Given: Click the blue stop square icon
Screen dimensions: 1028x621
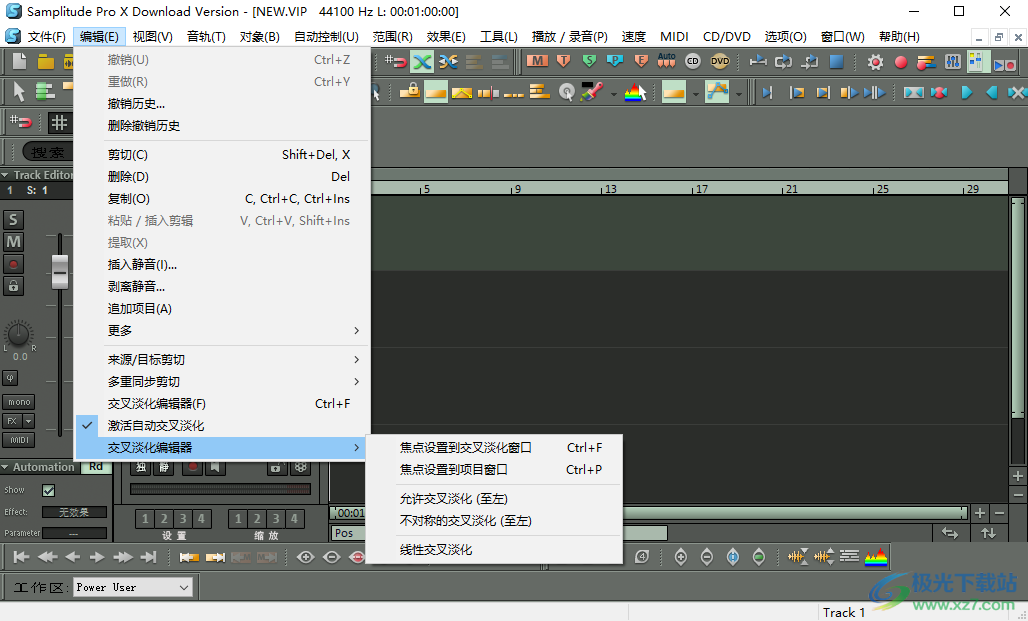Looking at the screenshot, I should [836, 62].
